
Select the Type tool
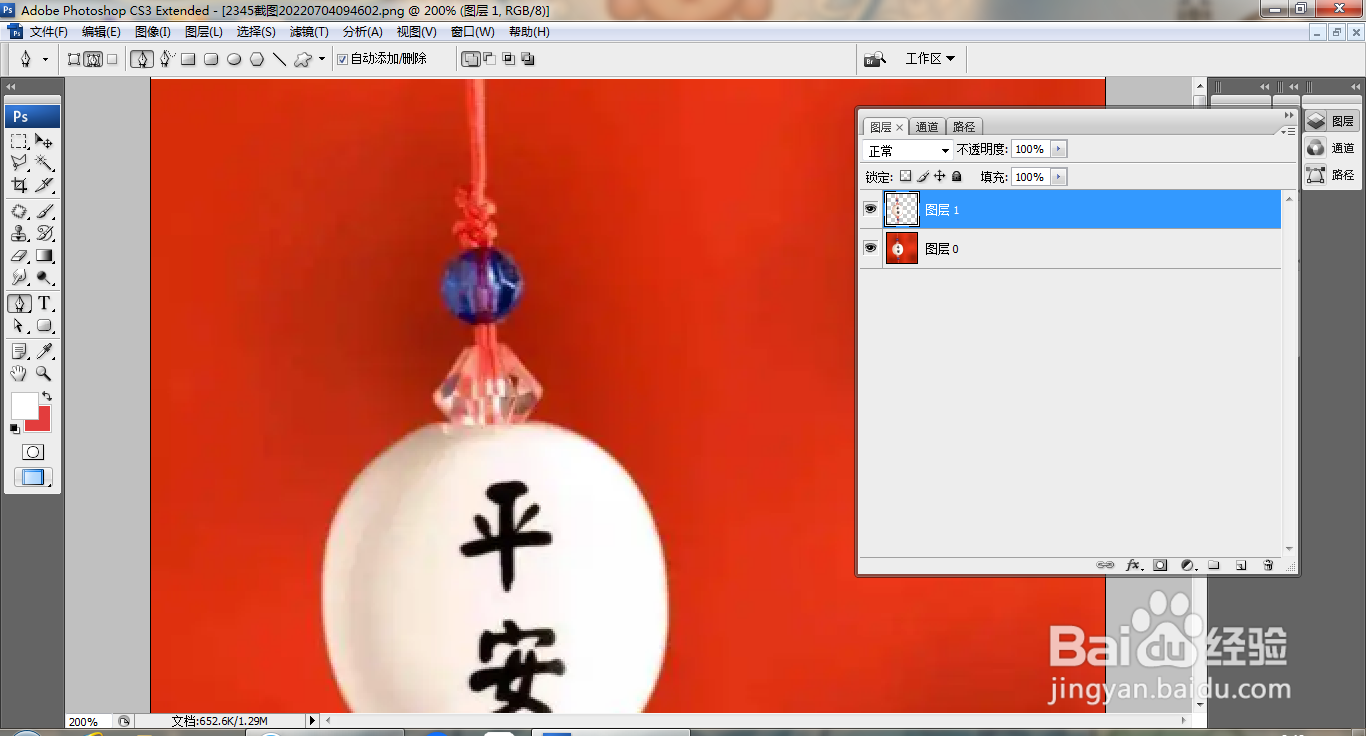(44, 304)
